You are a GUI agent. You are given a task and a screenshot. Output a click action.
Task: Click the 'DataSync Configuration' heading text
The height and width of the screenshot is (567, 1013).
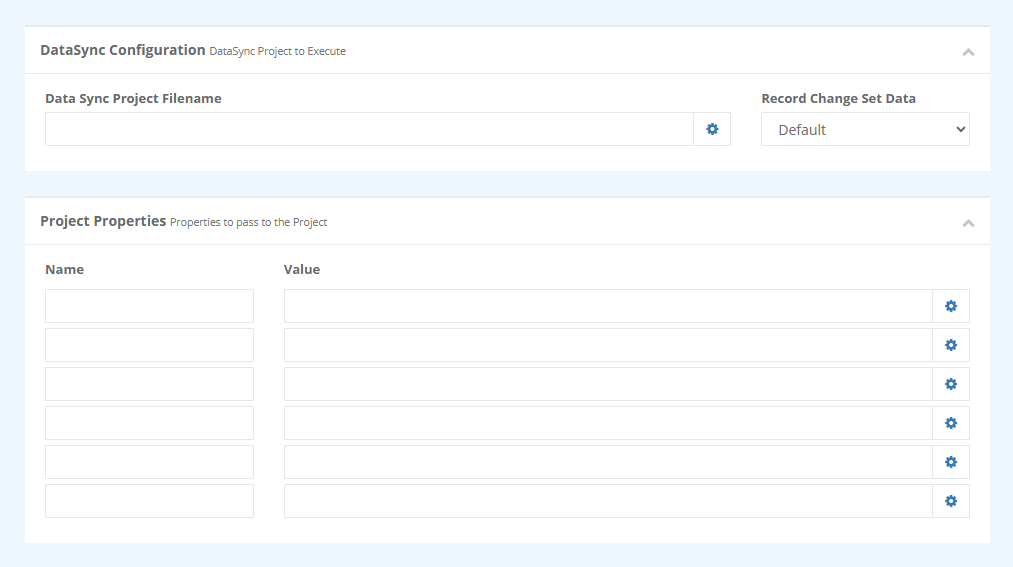click(123, 50)
